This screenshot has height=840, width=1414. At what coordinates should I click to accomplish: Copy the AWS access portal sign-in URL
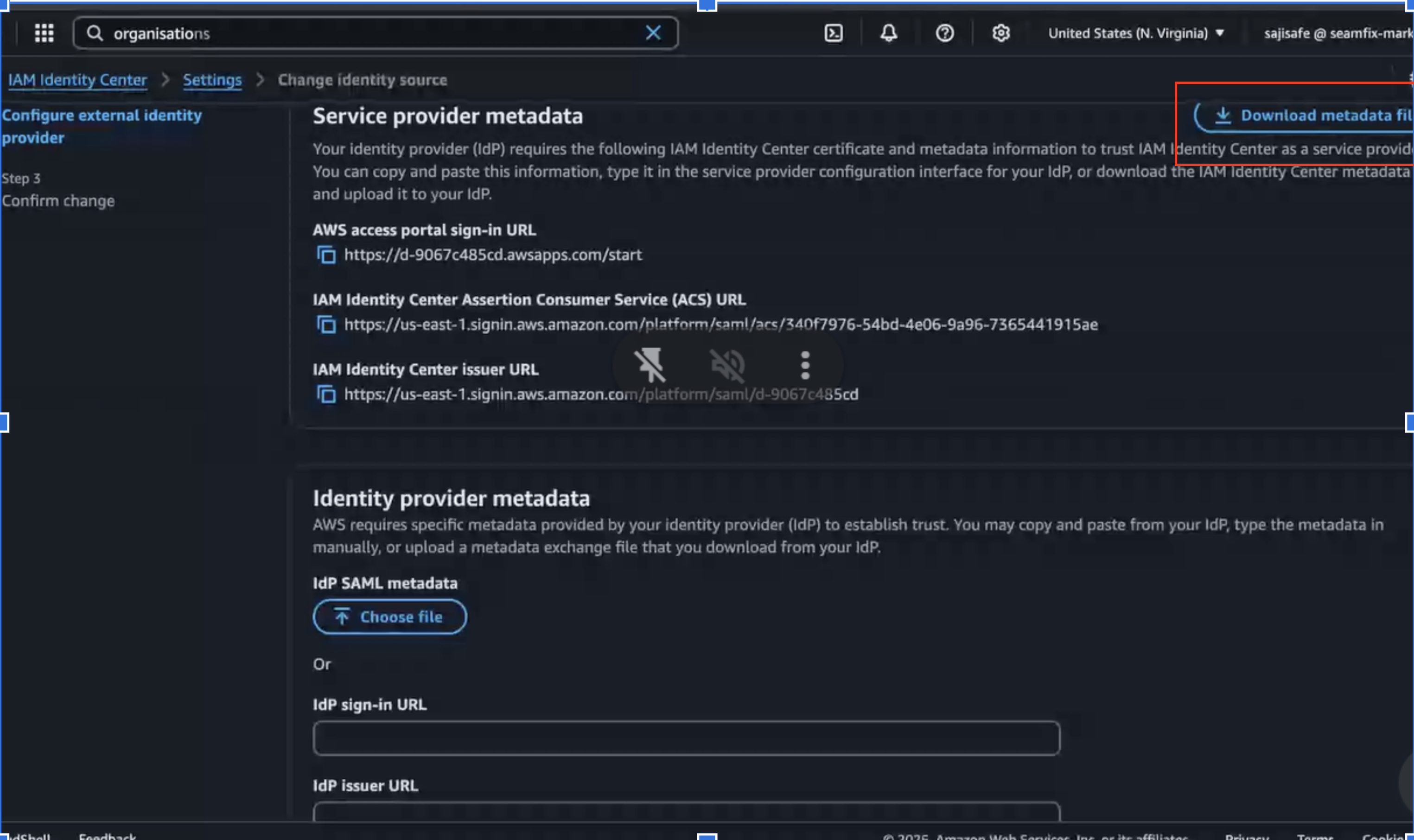click(x=326, y=255)
